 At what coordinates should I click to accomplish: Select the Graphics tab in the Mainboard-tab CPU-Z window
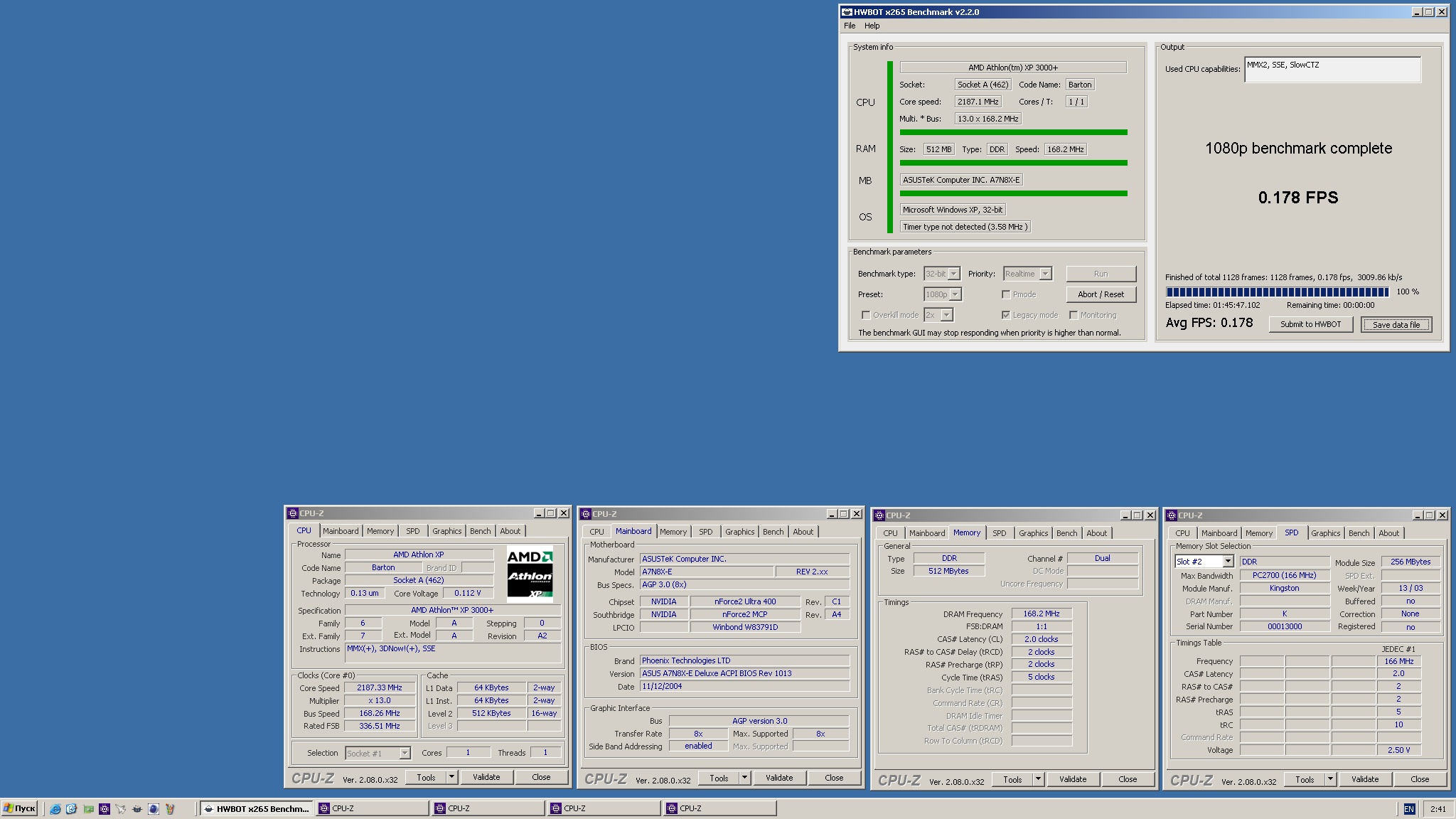pyautogui.click(x=740, y=532)
